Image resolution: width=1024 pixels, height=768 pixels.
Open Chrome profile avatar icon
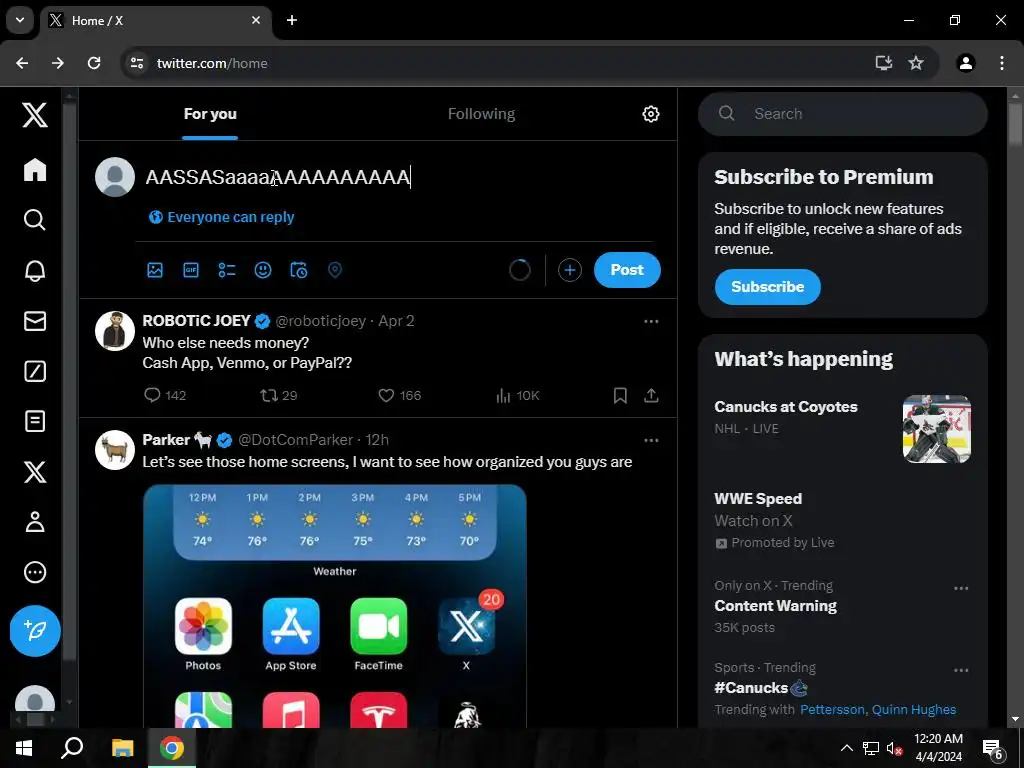pos(966,63)
